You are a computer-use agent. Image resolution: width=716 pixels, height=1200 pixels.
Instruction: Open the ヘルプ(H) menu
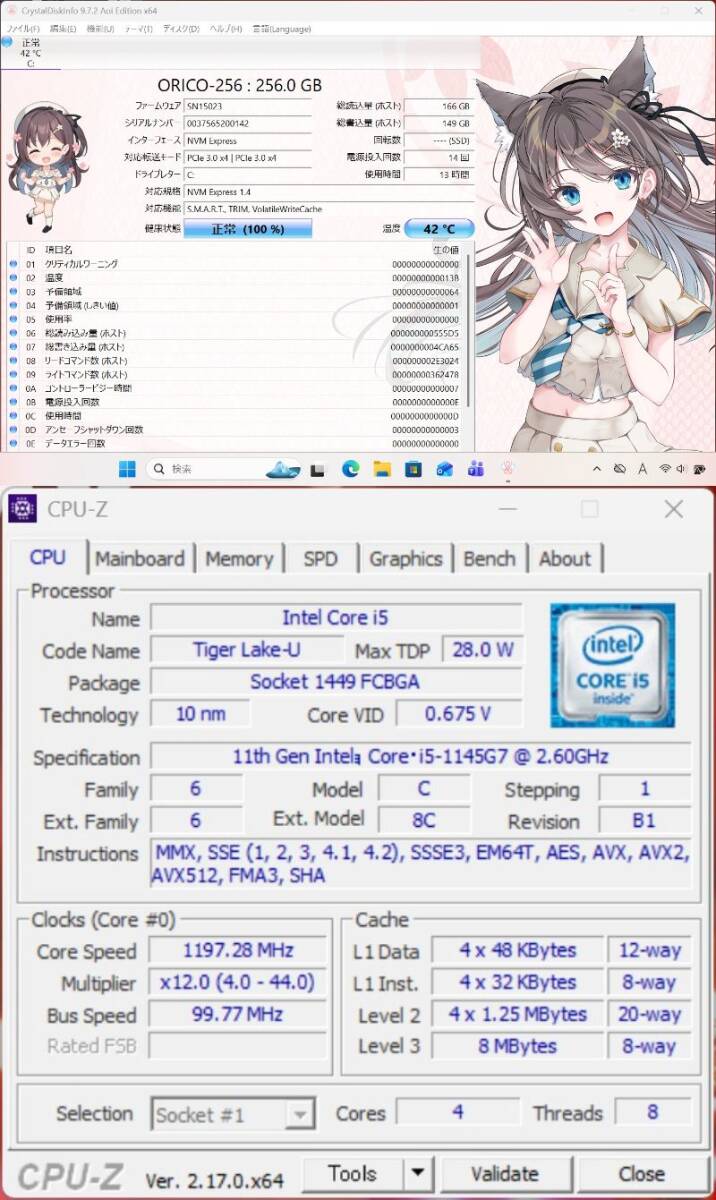(225, 29)
